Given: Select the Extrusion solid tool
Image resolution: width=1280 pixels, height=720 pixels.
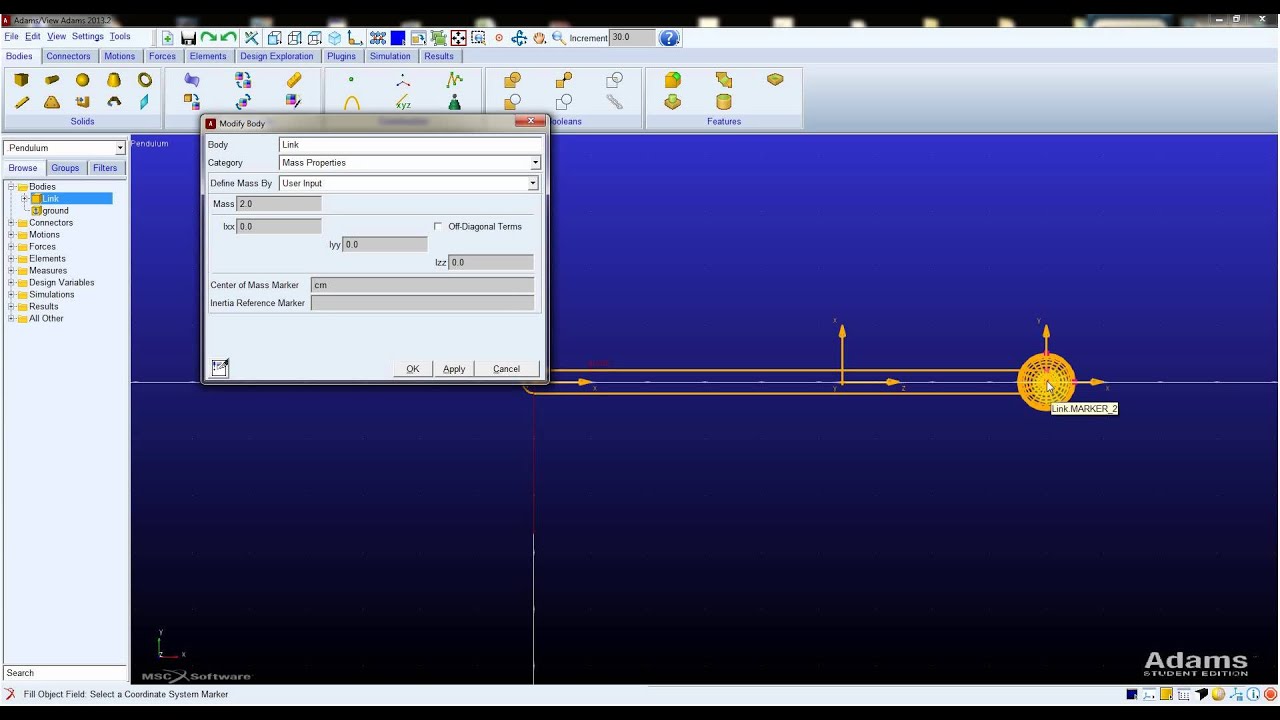Looking at the screenshot, I should coord(83,102).
